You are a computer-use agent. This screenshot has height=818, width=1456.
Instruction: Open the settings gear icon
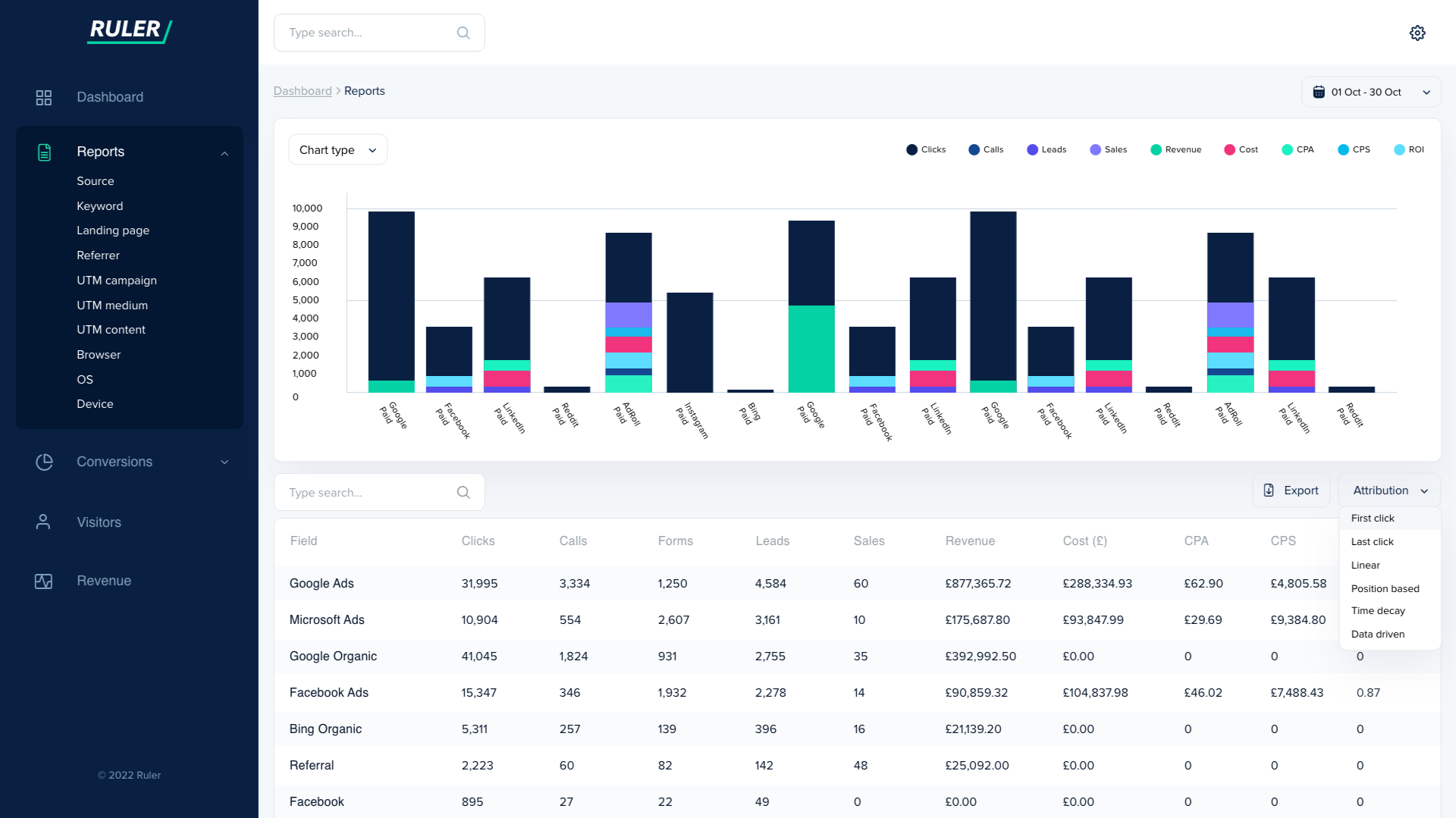tap(1417, 33)
